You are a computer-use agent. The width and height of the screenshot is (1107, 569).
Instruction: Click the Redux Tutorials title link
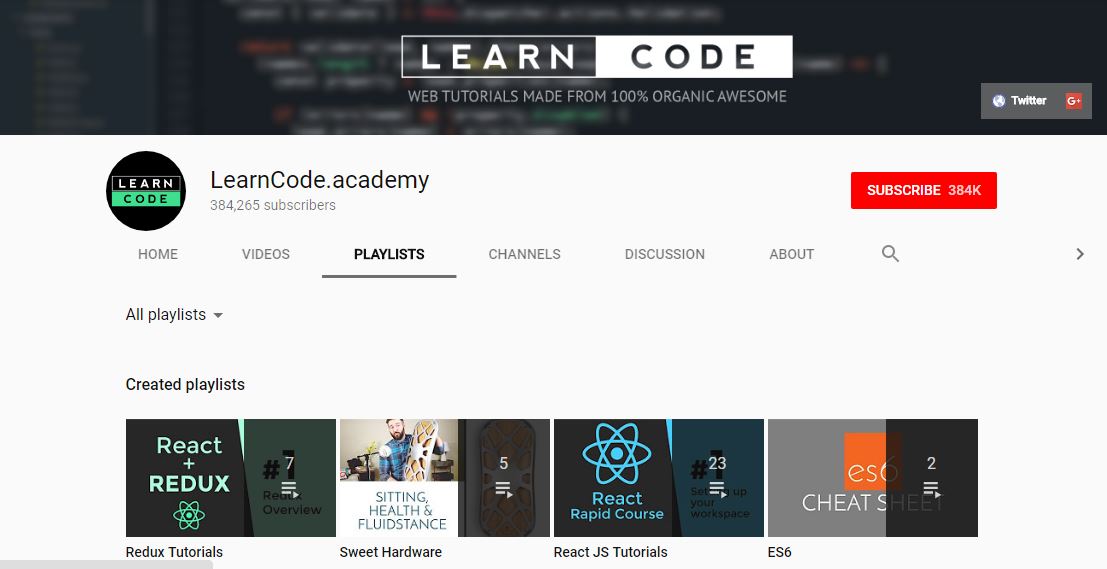(174, 552)
